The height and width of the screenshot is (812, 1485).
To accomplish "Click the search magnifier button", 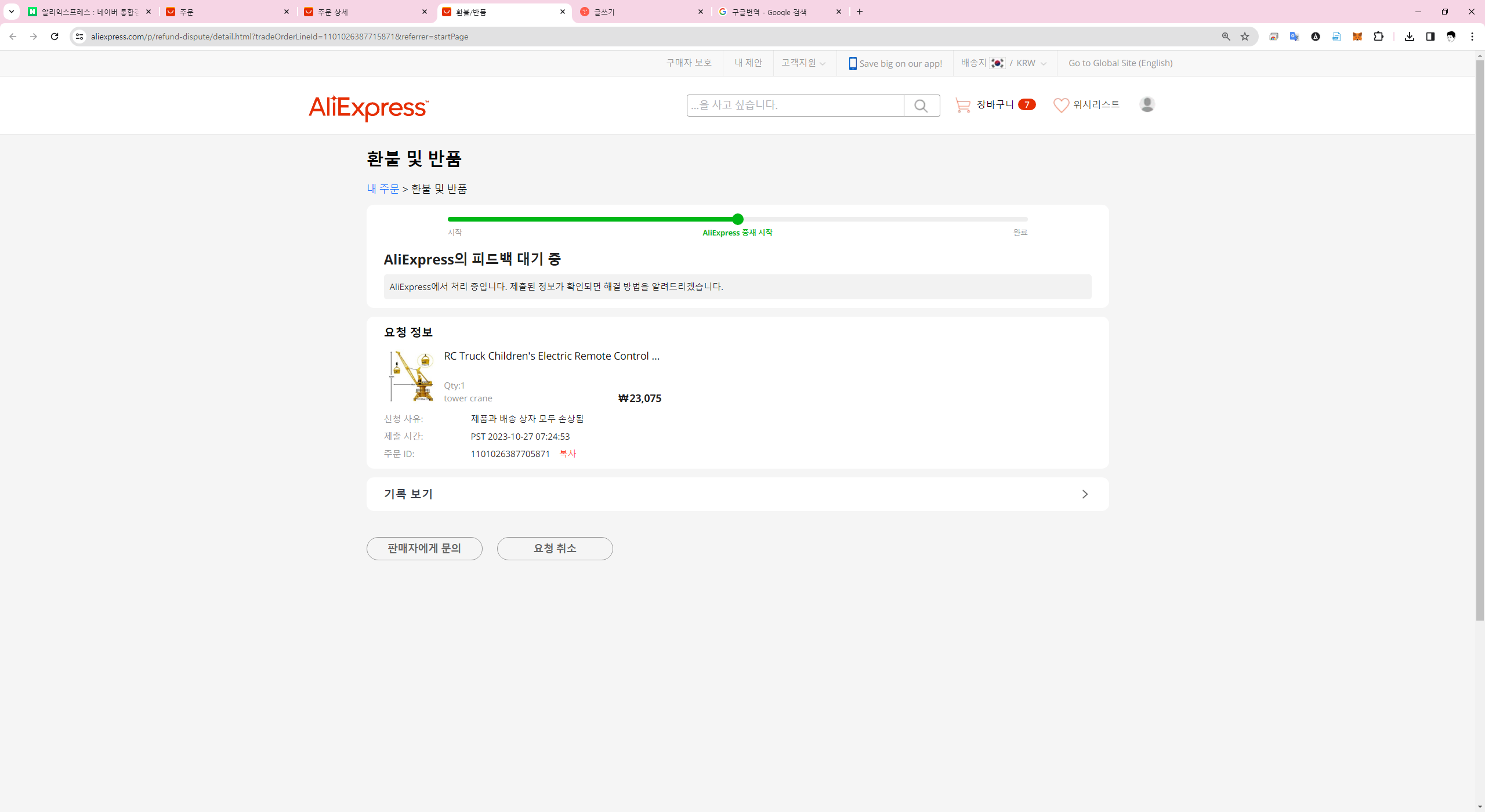I will (x=921, y=106).
